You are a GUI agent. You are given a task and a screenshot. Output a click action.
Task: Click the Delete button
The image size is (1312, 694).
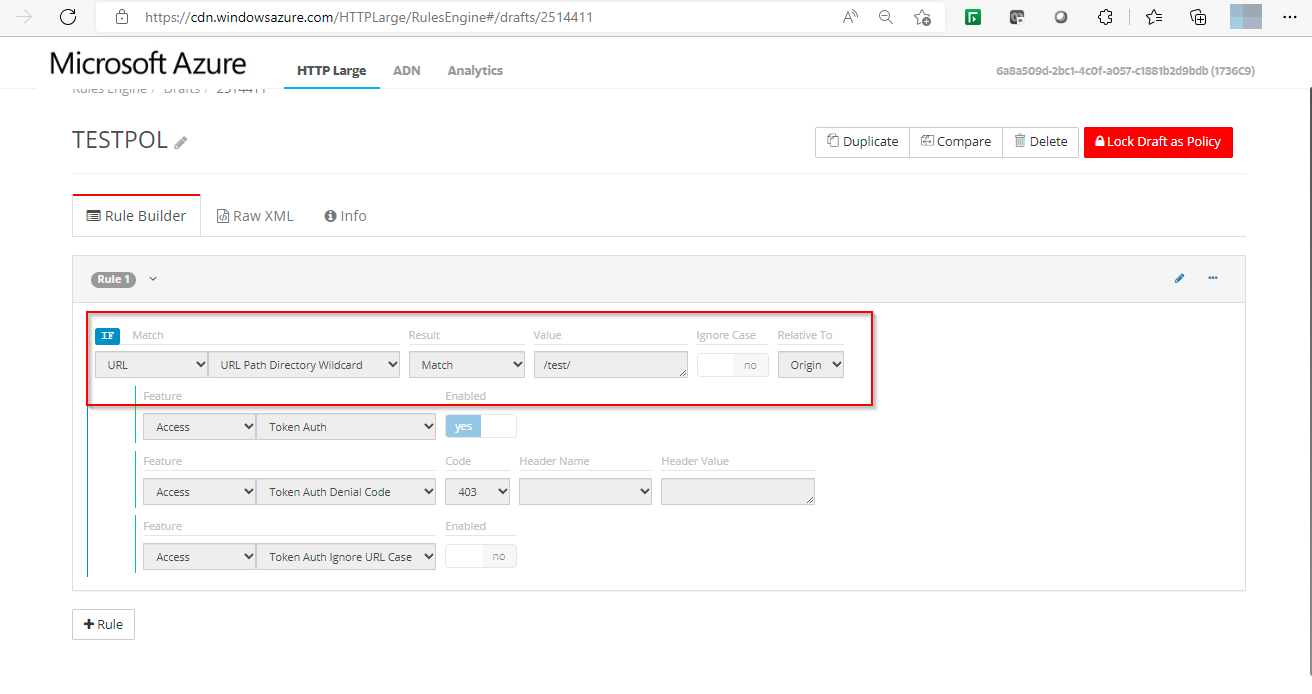pyautogui.click(x=1041, y=142)
